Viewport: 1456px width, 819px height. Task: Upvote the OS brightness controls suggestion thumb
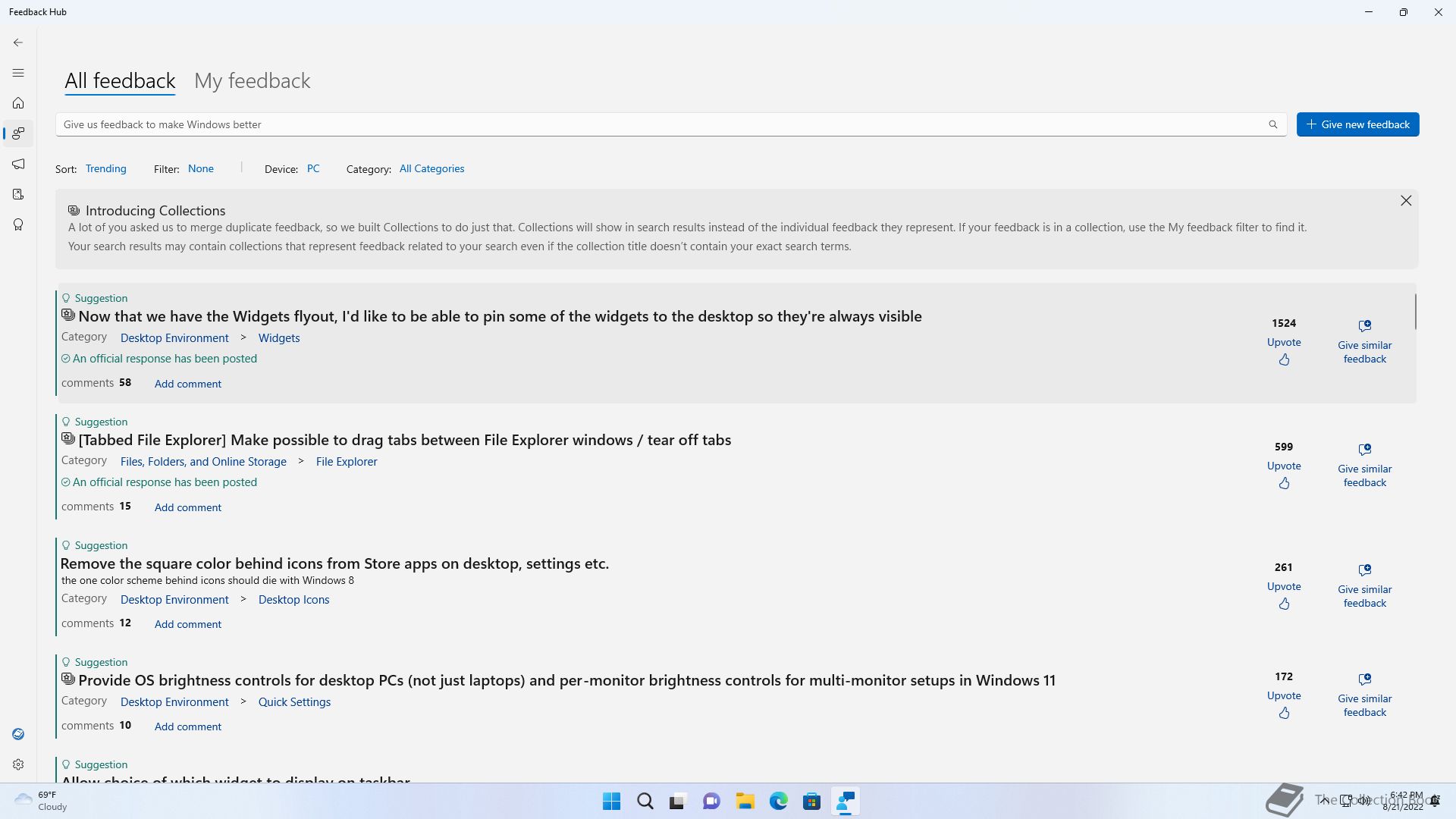pos(1284,713)
